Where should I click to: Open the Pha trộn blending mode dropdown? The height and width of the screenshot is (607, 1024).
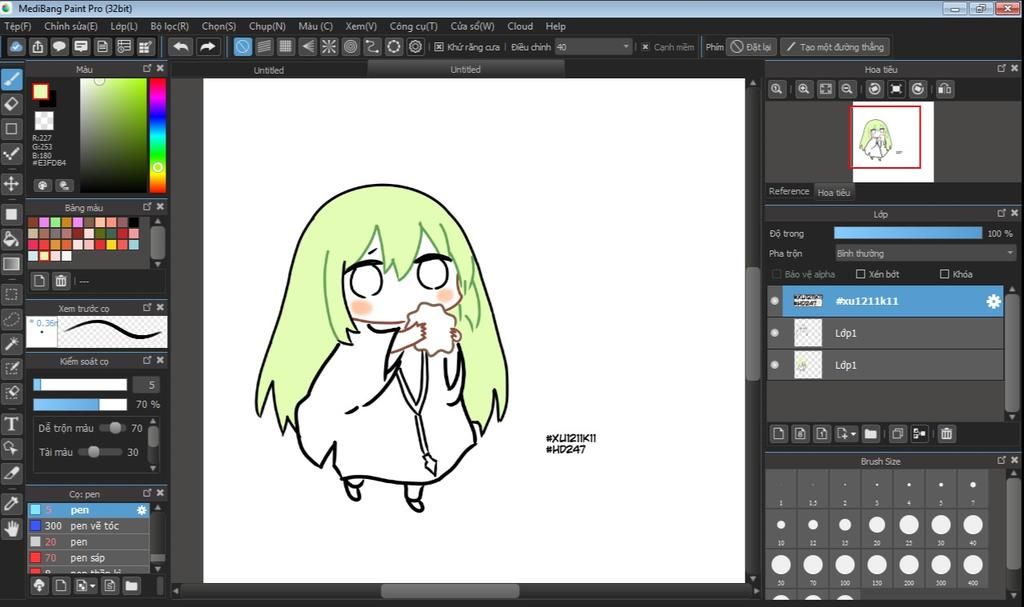pos(925,253)
